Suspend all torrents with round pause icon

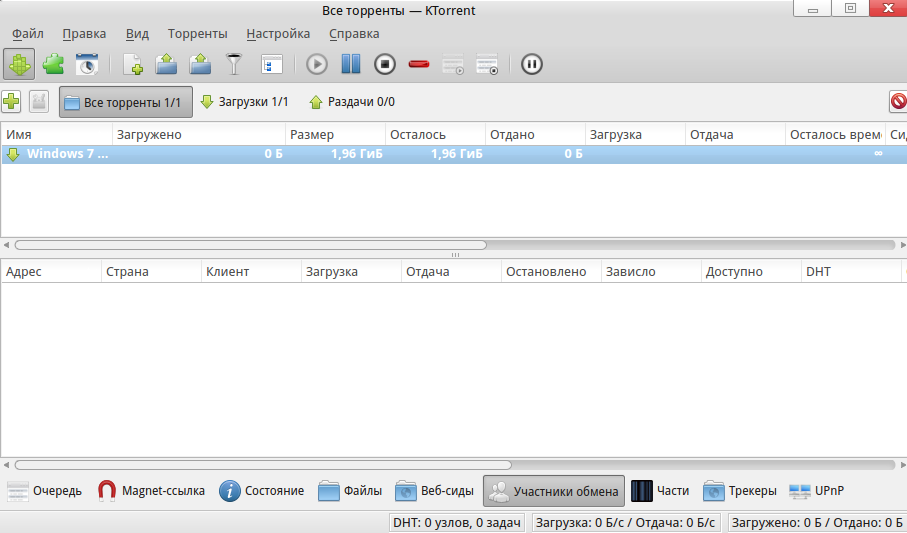(532, 64)
